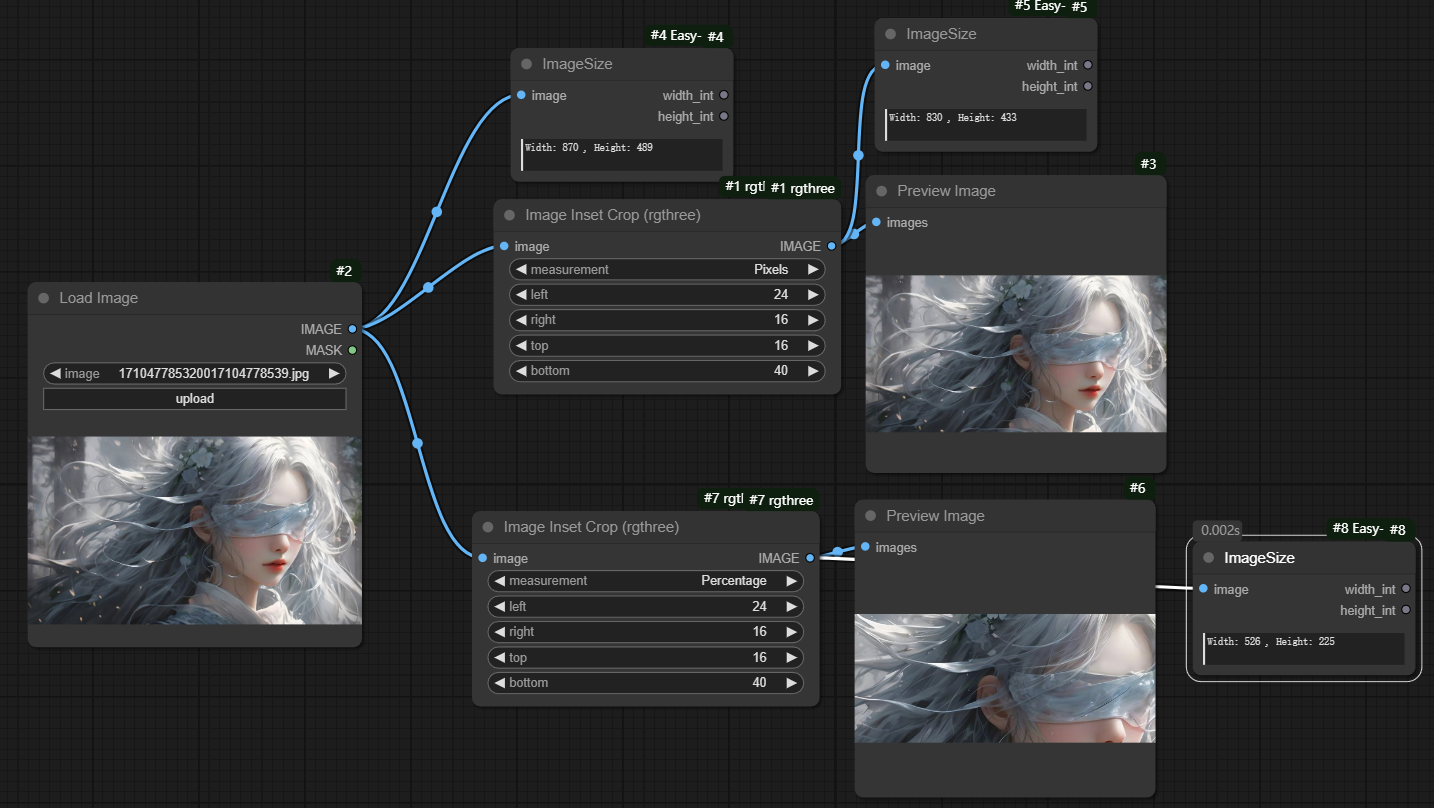Click the images input port on Preview Image #3
Viewport: 1434px width, 808px height.
(876, 222)
